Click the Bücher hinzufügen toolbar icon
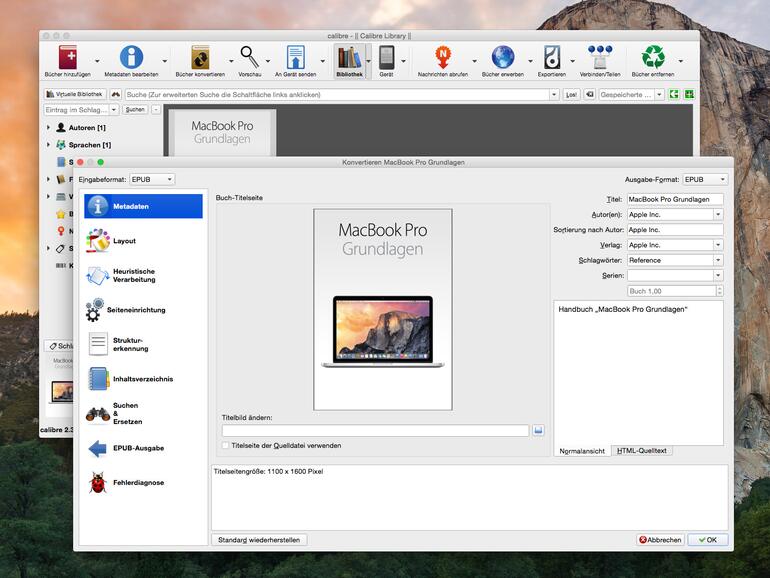Image resolution: width=770 pixels, height=578 pixels. [x=67, y=58]
